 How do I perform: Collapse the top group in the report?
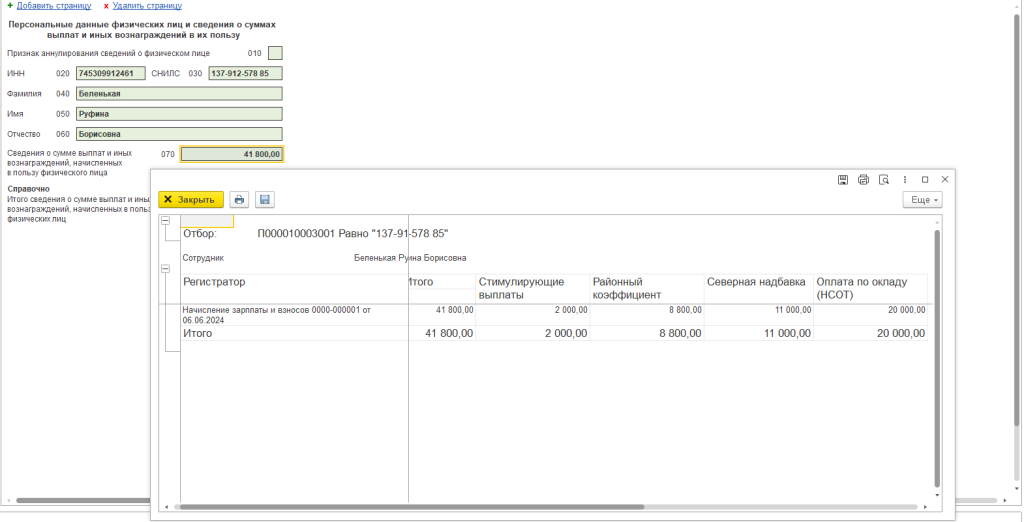coord(165,221)
